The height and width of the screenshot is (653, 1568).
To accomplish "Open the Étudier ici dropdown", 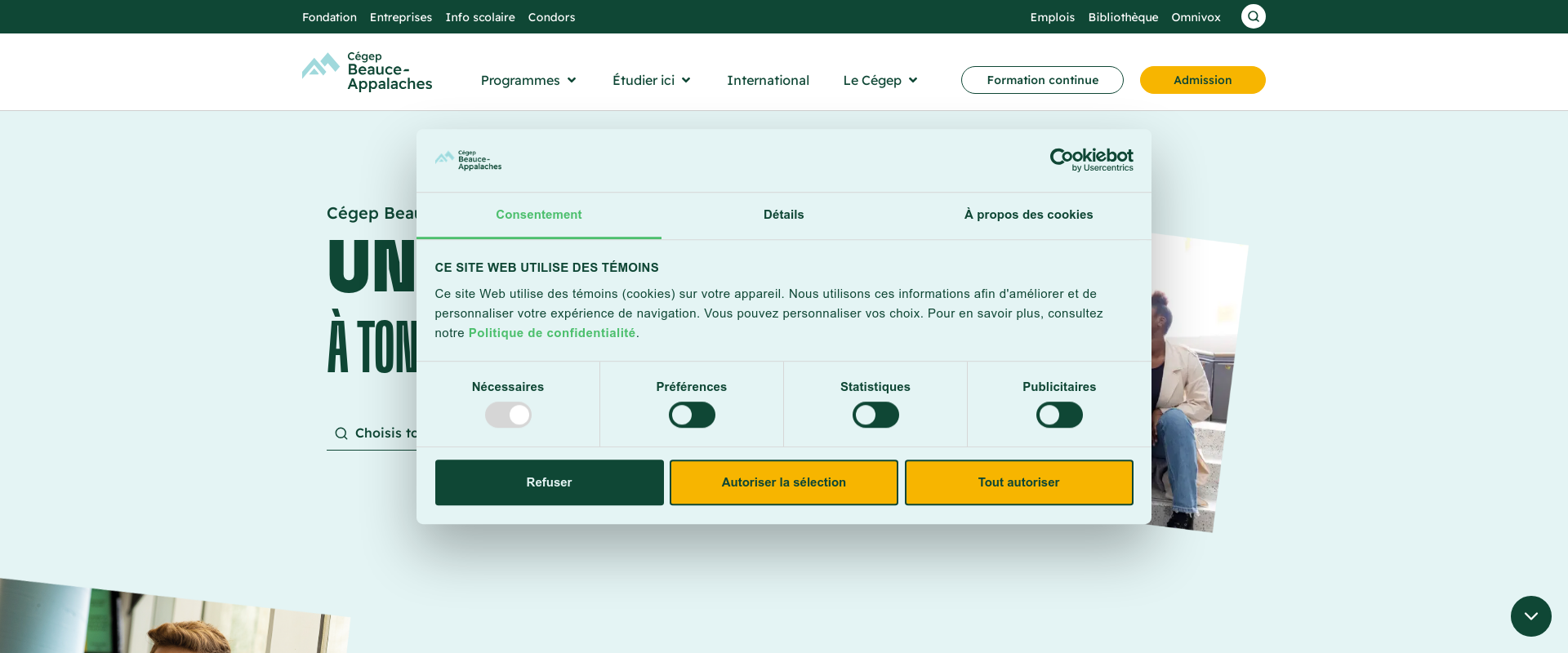I will (x=651, y=80).
